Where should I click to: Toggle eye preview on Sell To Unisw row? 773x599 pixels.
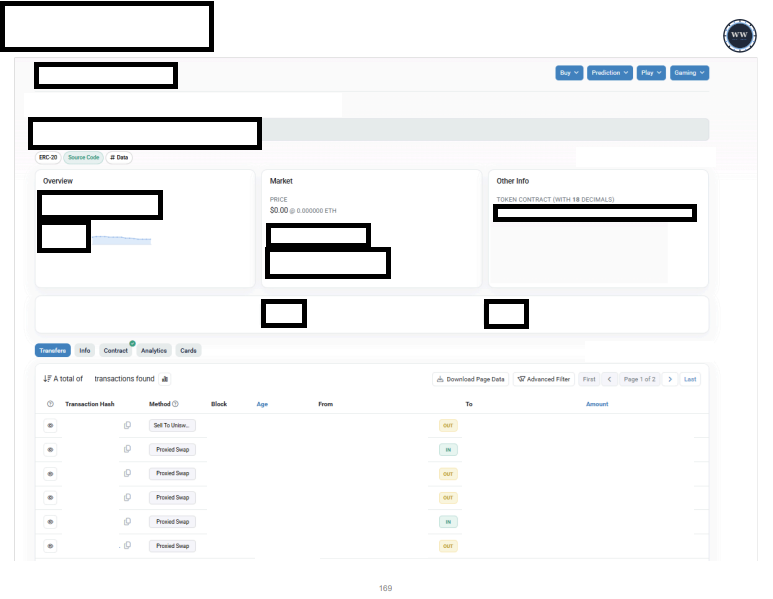[50, 425]
